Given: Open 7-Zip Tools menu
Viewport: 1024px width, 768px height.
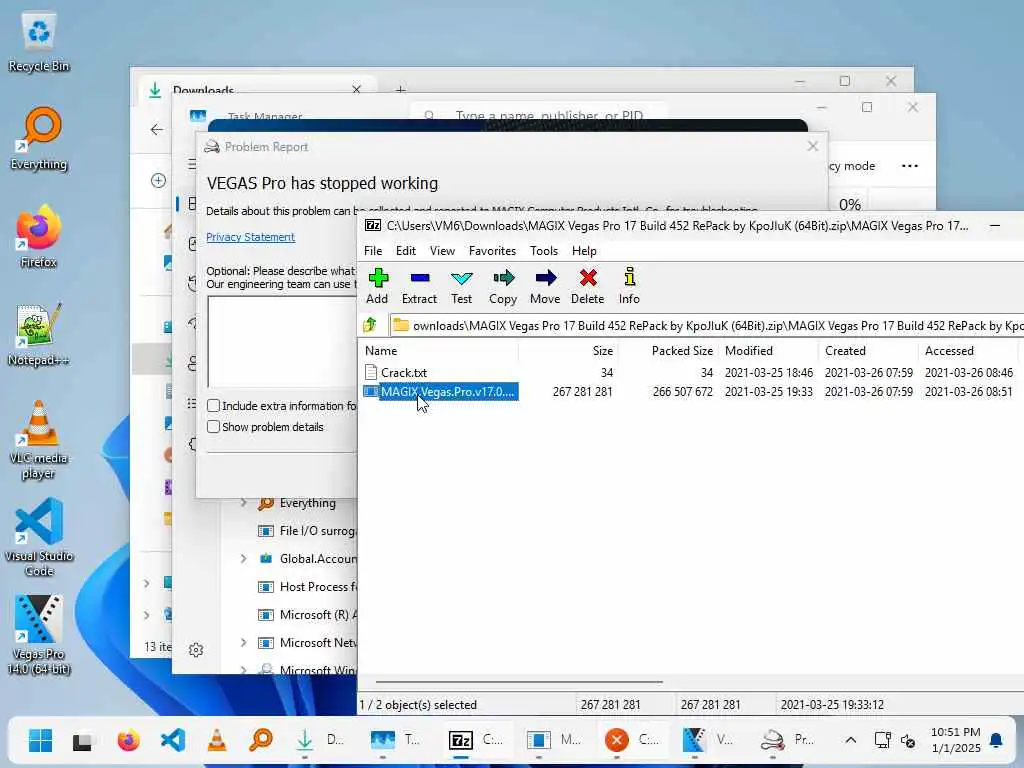Looking at the screenshot, I should point(544,251).
